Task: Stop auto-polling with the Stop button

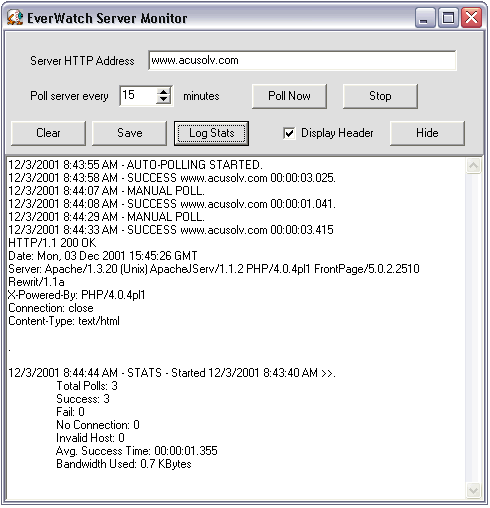Action: (x=380, y=96)
